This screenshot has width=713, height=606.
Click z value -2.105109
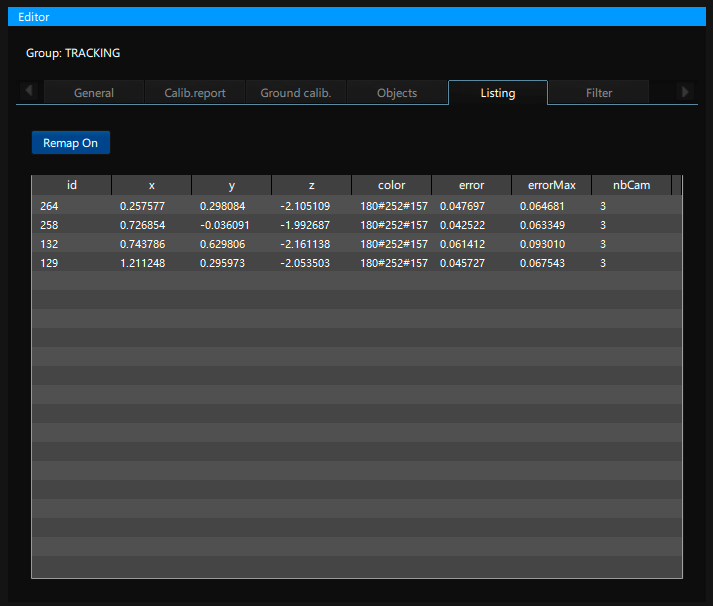pyautogui.click(x=305, y=206)
